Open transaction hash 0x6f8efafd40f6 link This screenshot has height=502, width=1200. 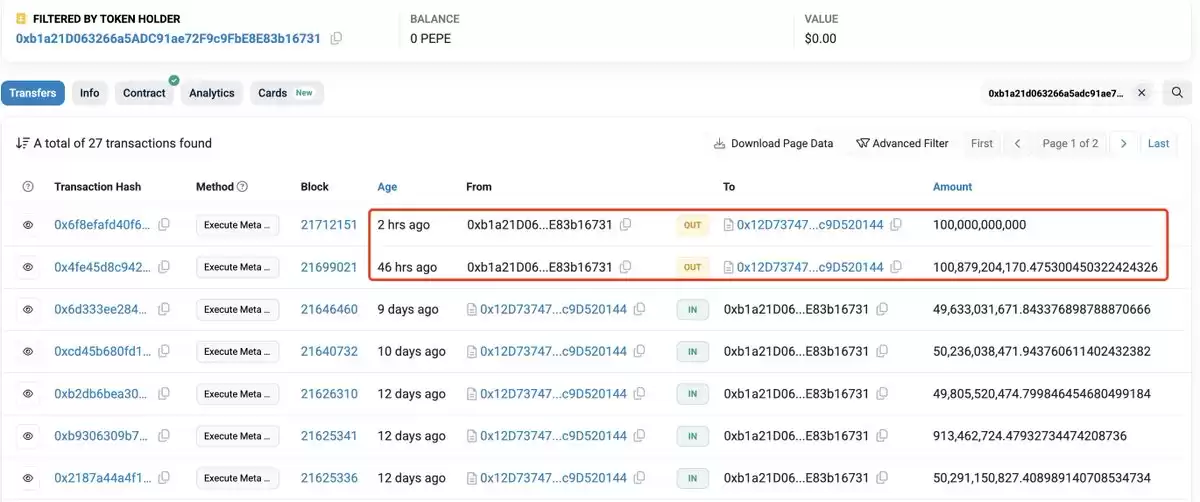tap(103, 225)
